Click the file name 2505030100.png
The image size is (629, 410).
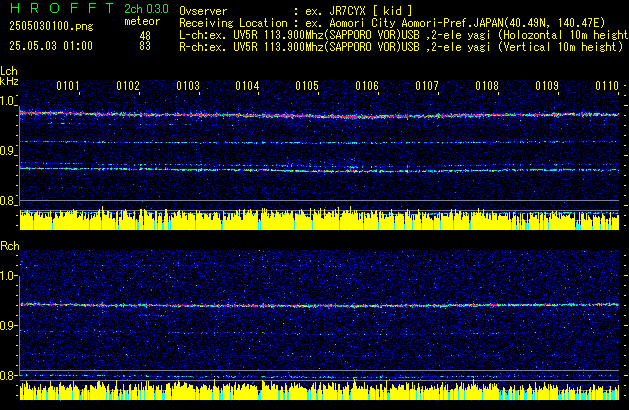tap(51, 26)
